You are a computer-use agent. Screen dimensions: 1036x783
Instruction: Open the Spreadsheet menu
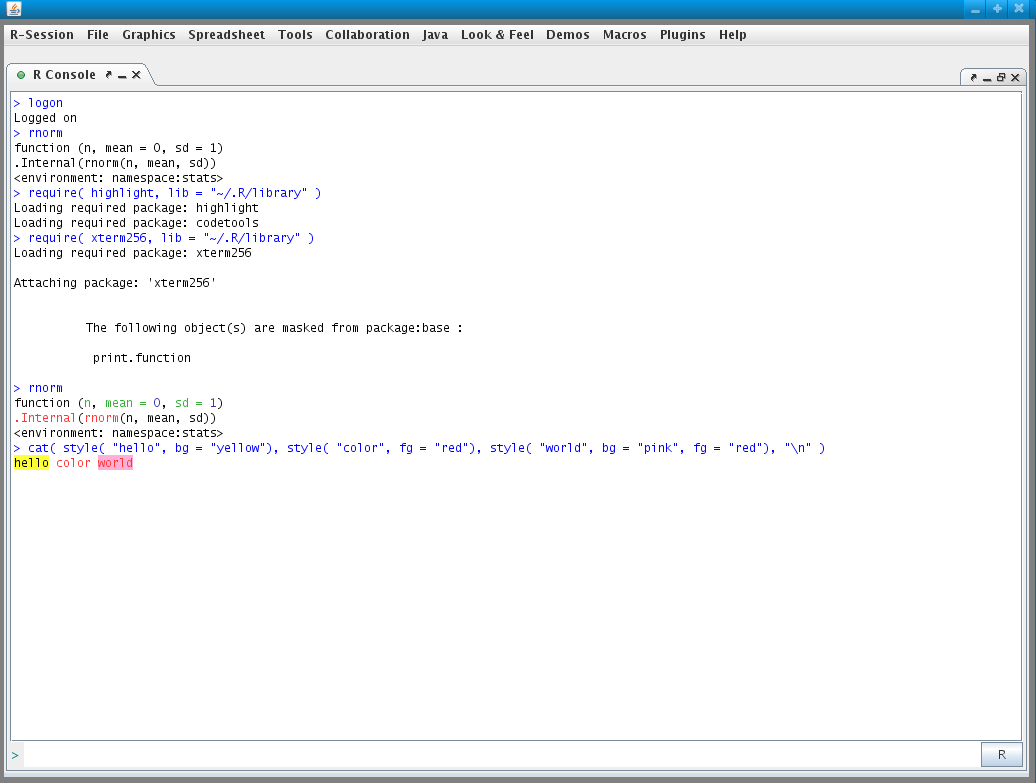click(x=227, y=35)
